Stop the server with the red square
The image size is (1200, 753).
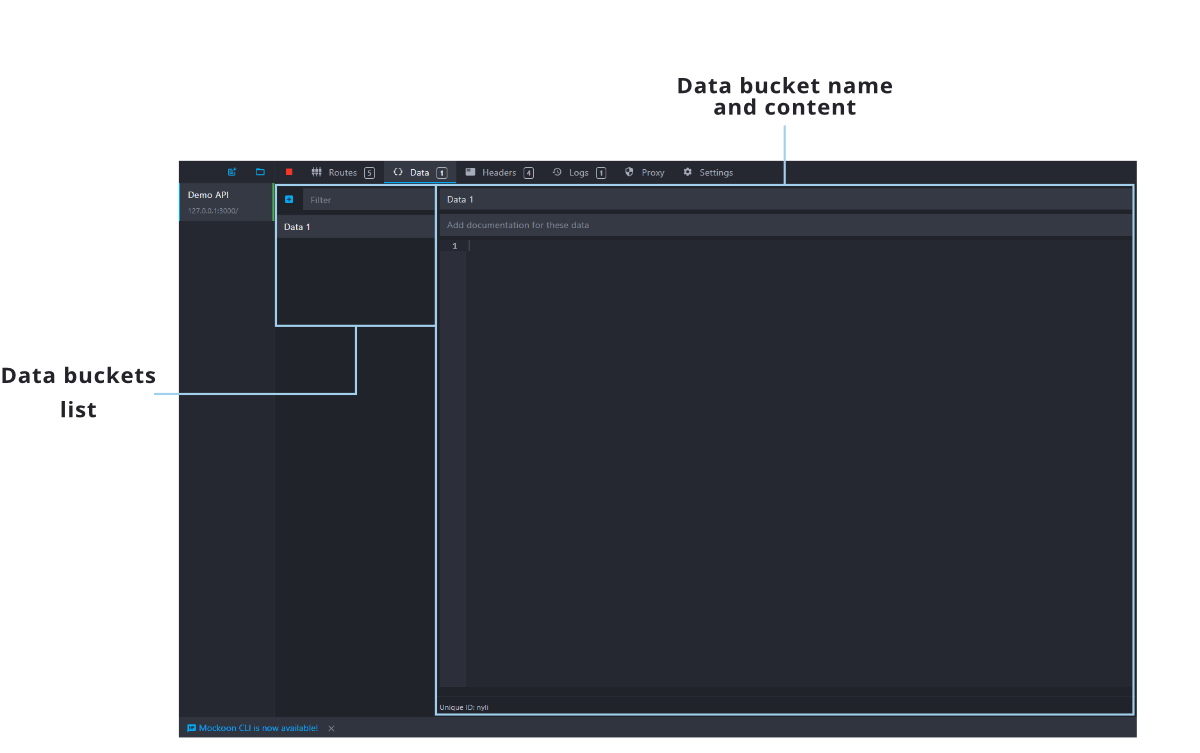point(289,172)
